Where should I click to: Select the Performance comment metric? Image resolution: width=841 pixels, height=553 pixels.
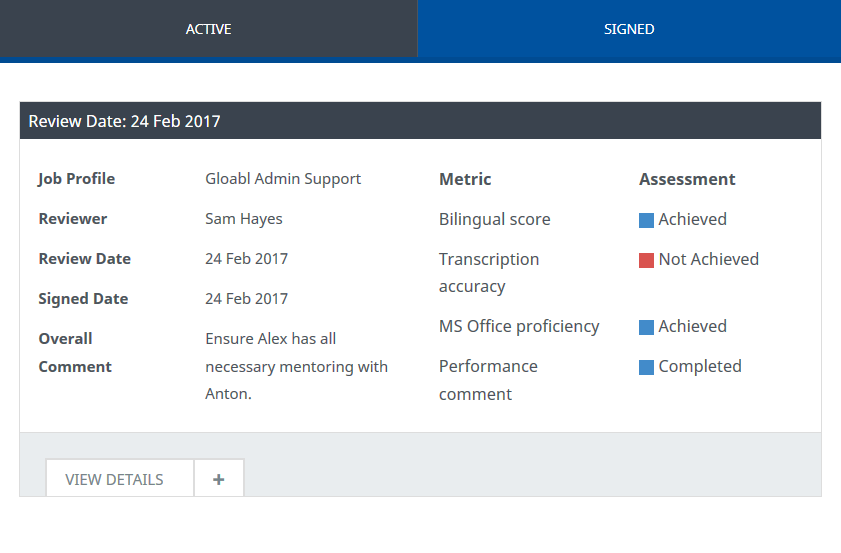(x=488, y=380)
